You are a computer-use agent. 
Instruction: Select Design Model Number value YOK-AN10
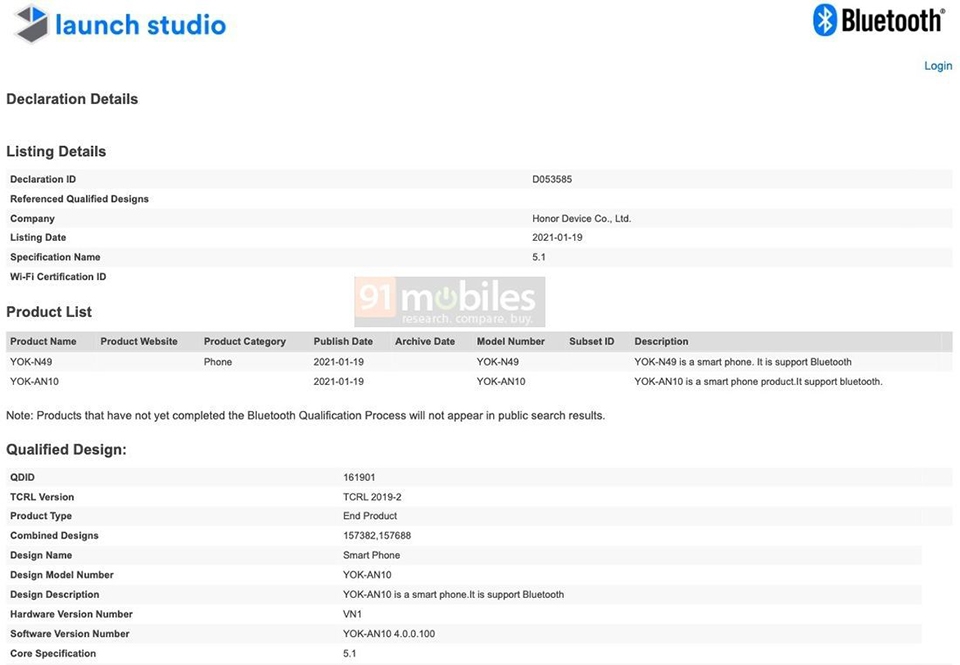[367, 574]
